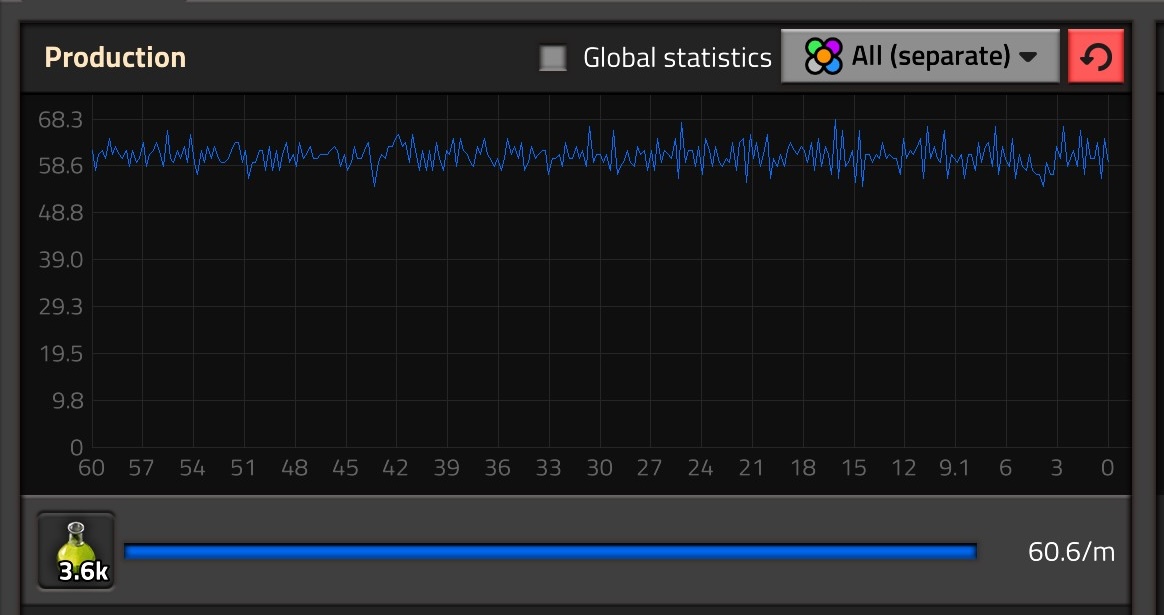Enable the Global statistics checkbox

pyautogui.click(x=552, y=58)
